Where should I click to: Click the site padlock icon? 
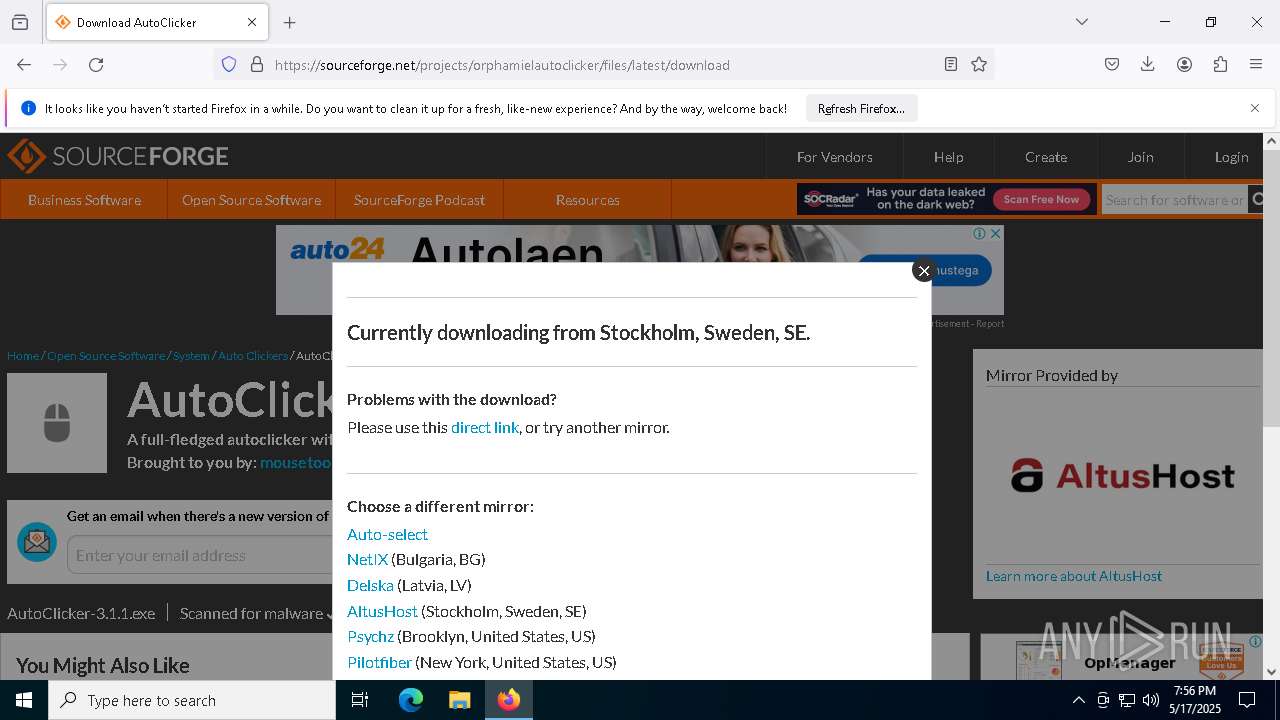tap(257, 64)
